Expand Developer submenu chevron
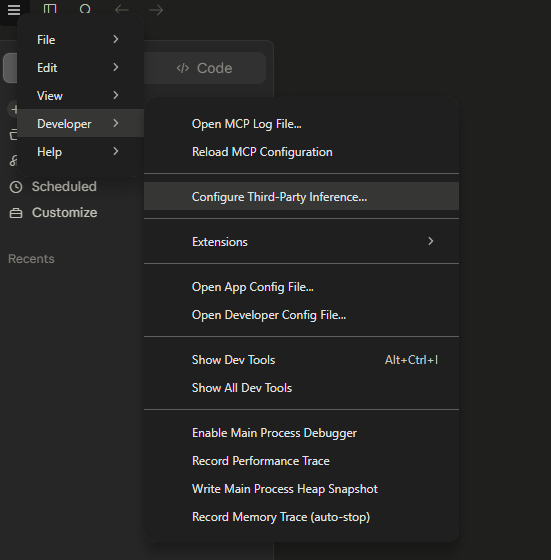The width and height of the screenshot is (551, 560). point(115,123)
